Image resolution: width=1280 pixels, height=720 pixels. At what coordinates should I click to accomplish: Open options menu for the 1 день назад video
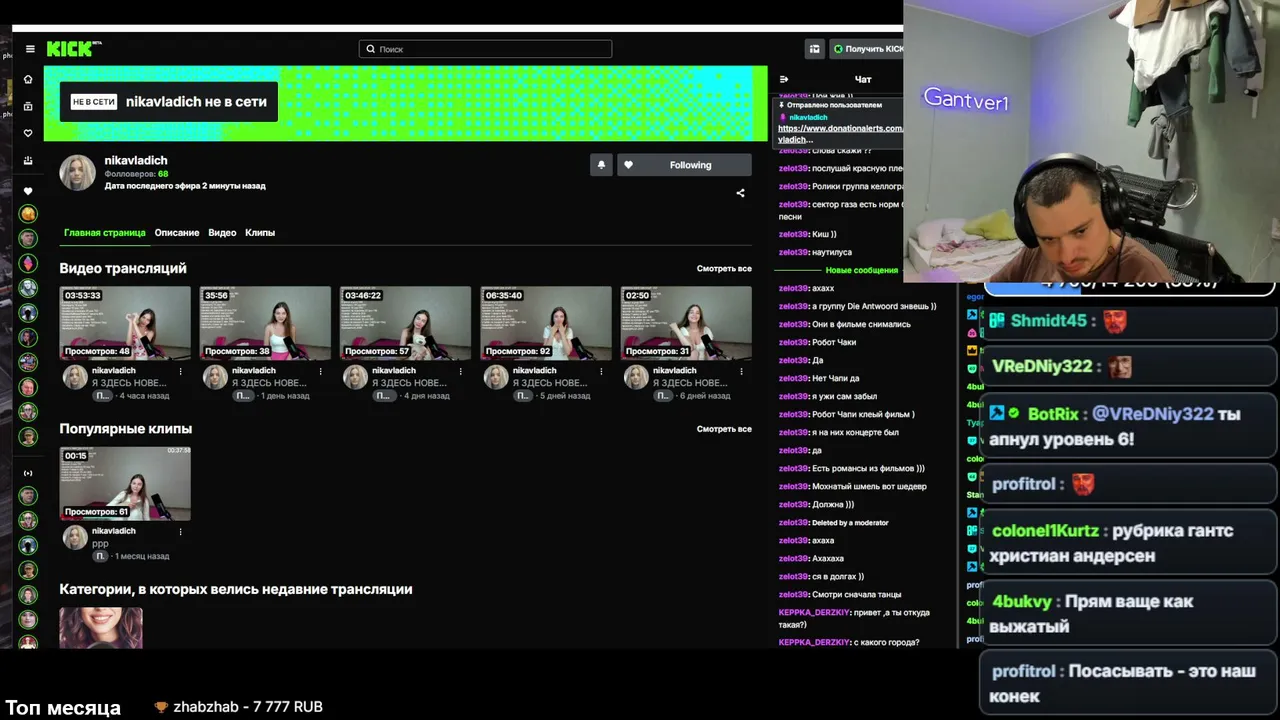tap(321, 371)
